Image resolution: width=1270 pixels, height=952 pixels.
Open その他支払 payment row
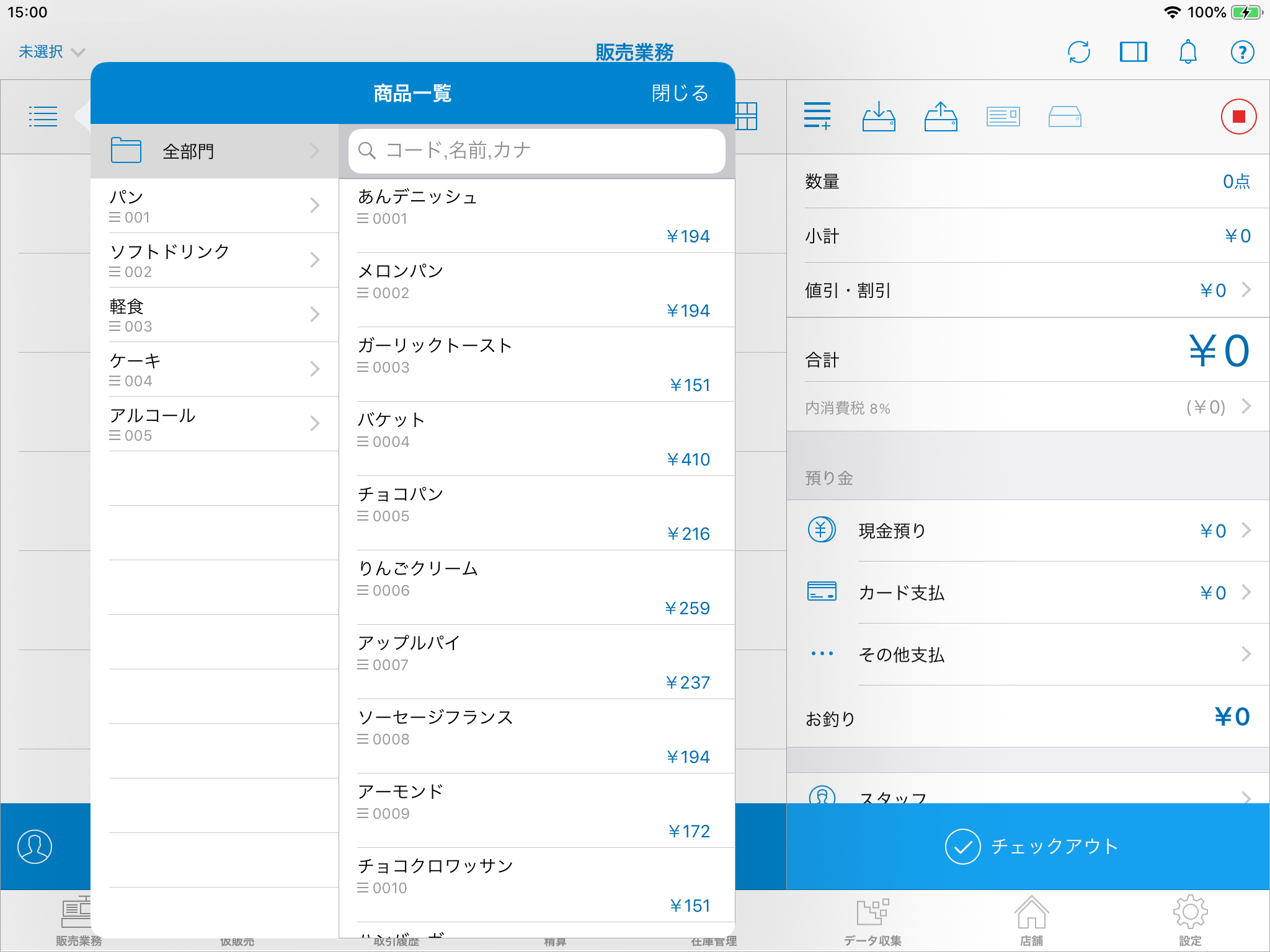(1028, 654)
